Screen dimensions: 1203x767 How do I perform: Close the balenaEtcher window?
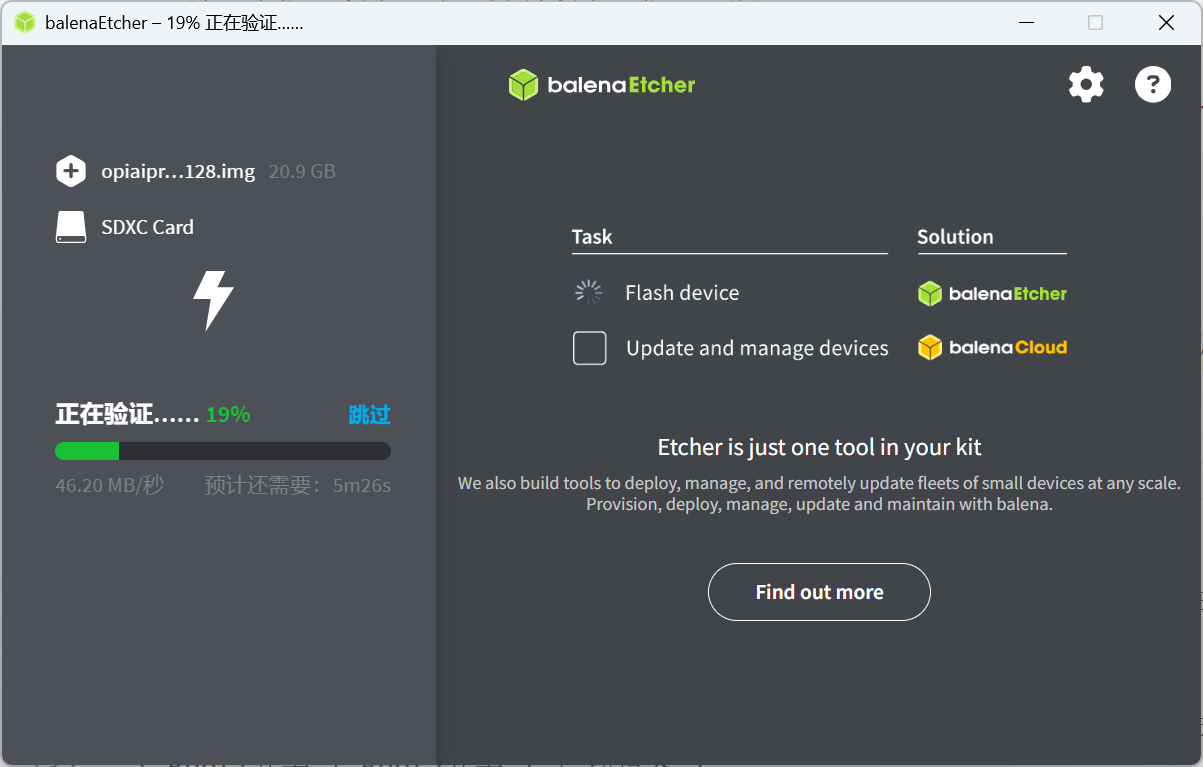pyautogui.click(x=1166, y=22)
